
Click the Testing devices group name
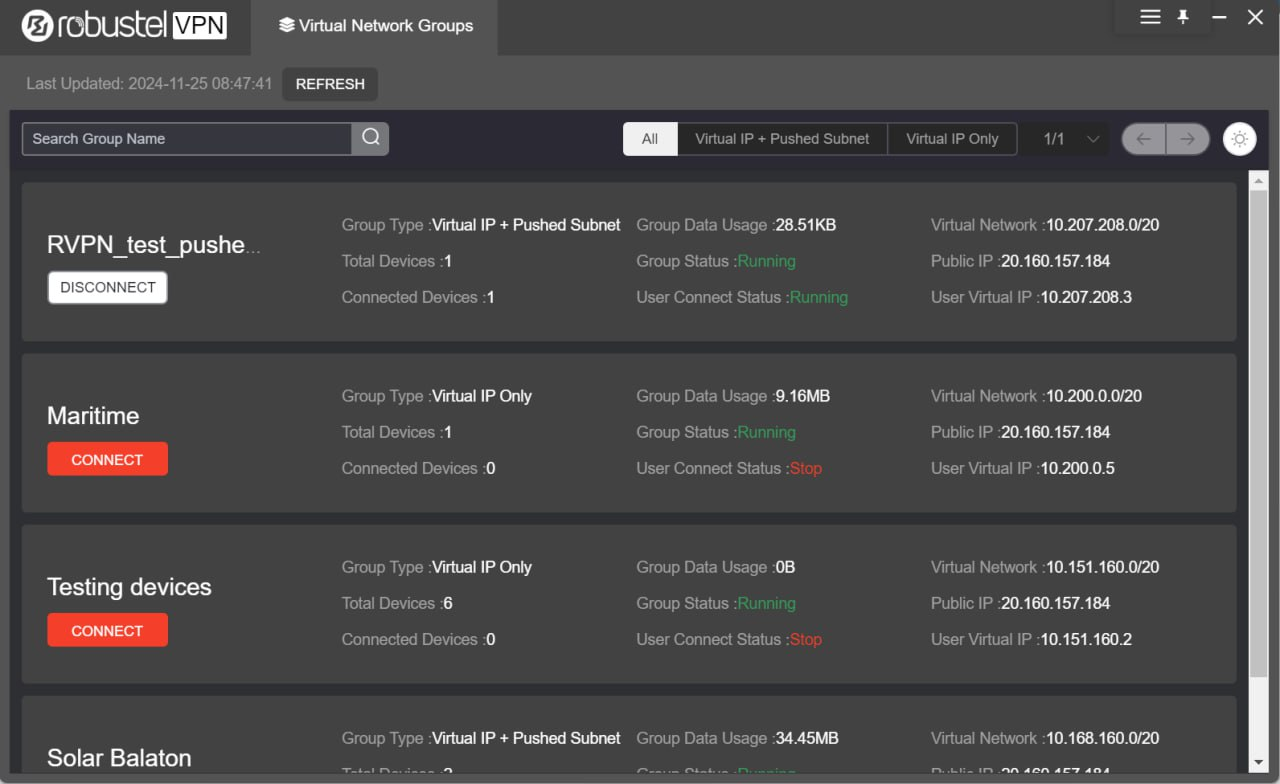129,587
